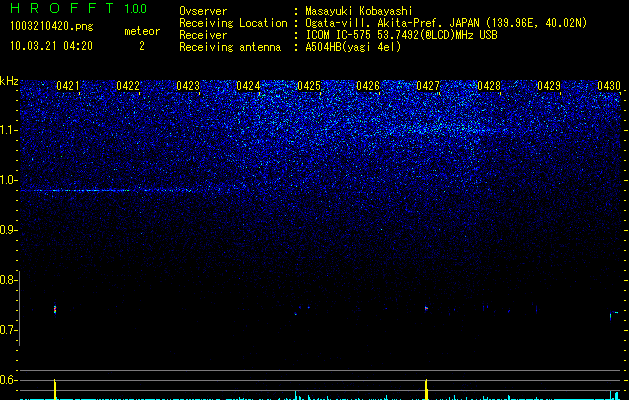Click the yellow detection bar under 0427
The width and height of the screenshot is (629, 400).
click(x=426, y=389)
